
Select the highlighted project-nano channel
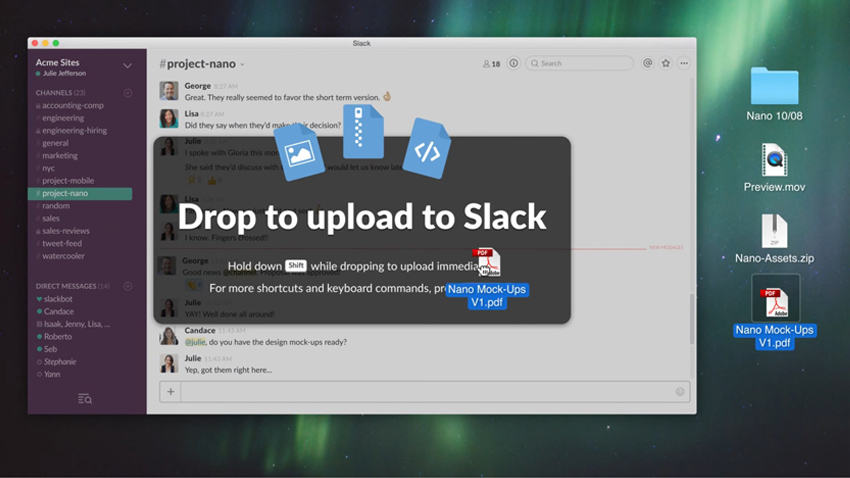(x=80, y=193)
